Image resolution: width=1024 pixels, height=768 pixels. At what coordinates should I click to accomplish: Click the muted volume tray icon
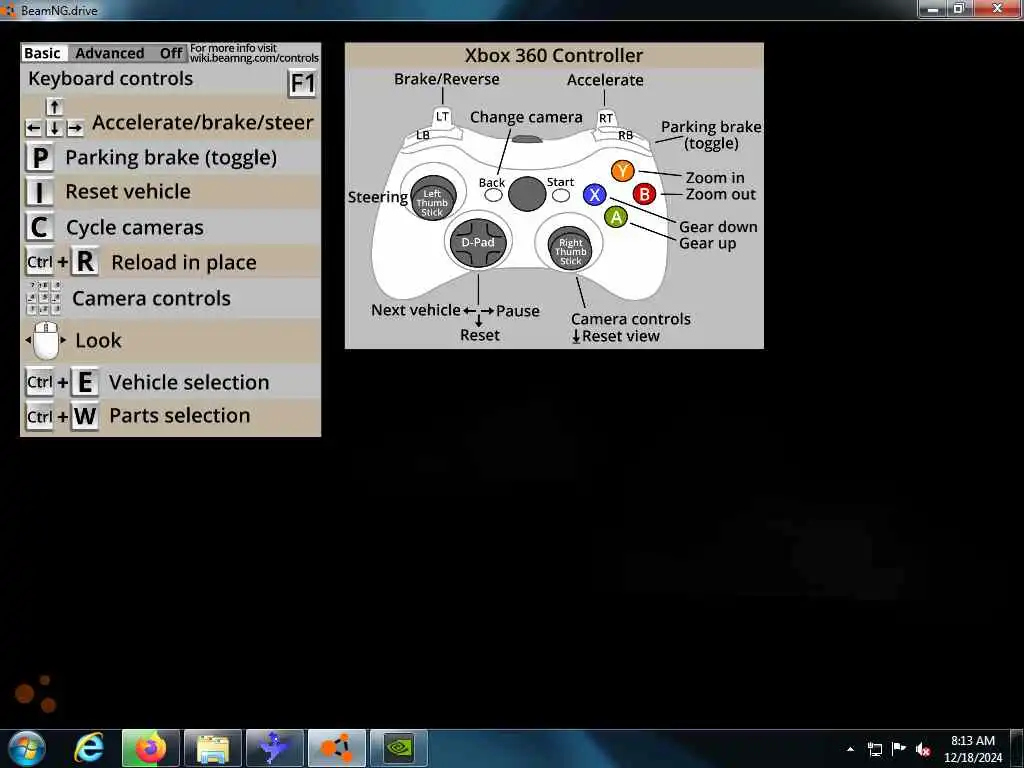point(922,750)
